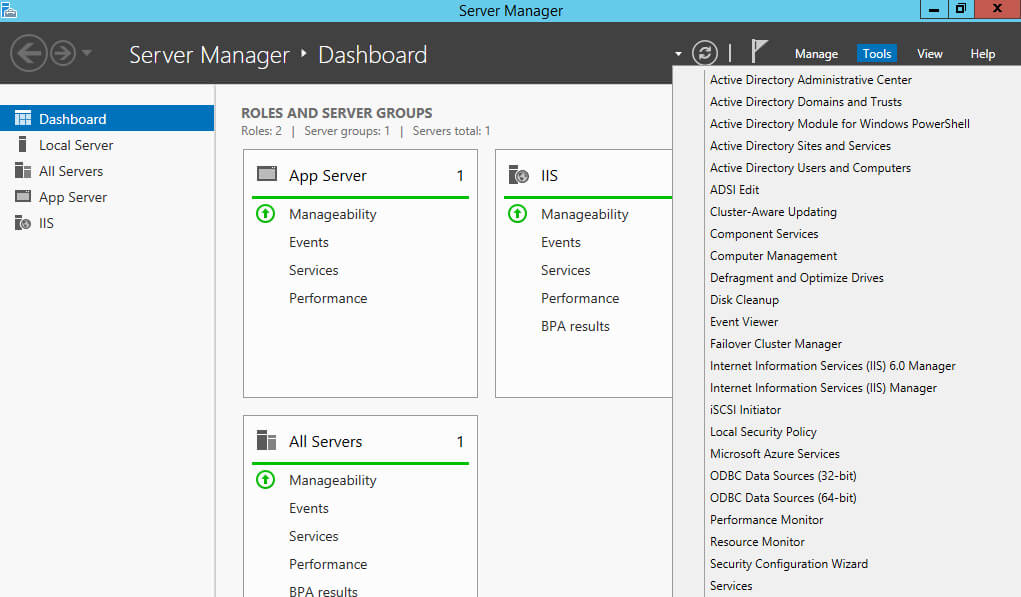
Task: Select IIS in the sidebar
Action: point(107,223)
